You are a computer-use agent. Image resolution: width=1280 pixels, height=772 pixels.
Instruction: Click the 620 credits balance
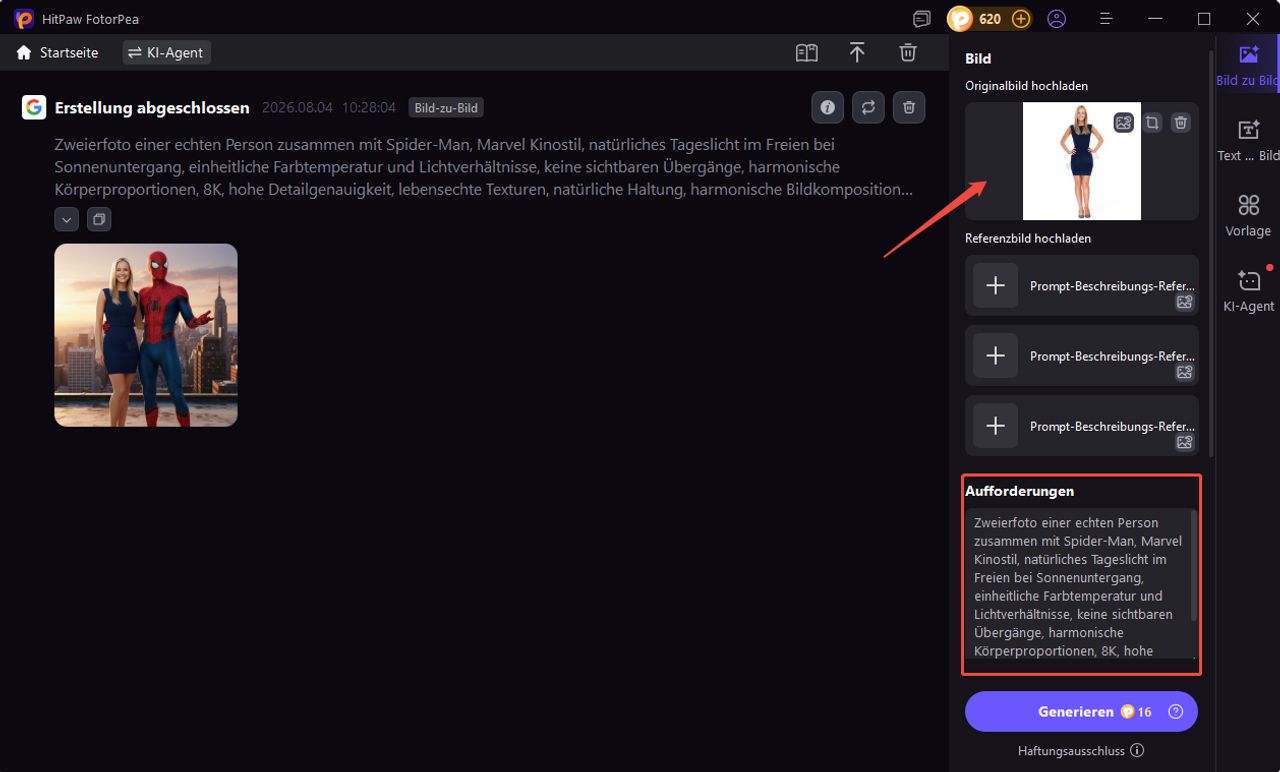[990, 19]
